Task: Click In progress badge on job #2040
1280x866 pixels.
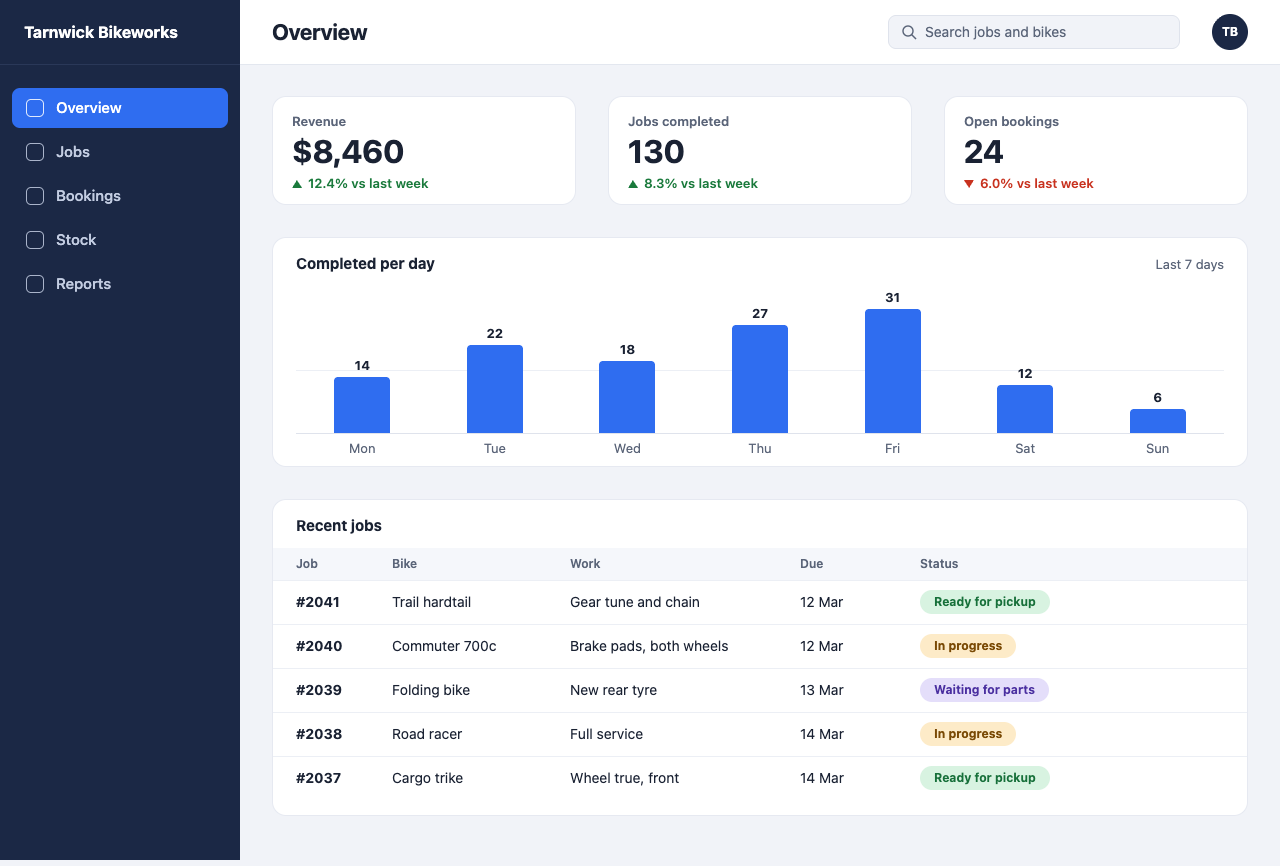Action: pos(968,646)
